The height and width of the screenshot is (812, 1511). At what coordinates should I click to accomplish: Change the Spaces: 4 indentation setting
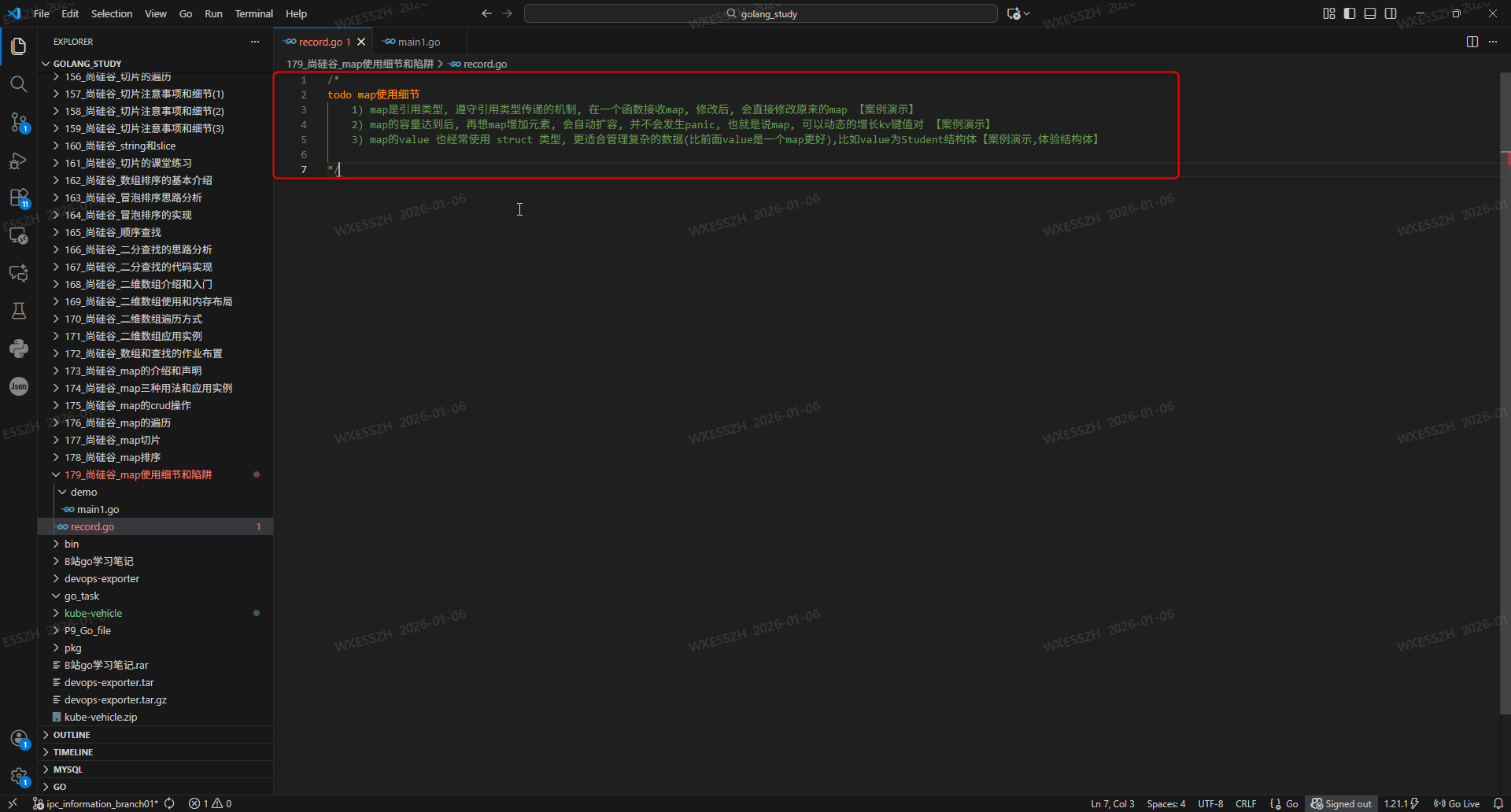(x=1166, y=803)
